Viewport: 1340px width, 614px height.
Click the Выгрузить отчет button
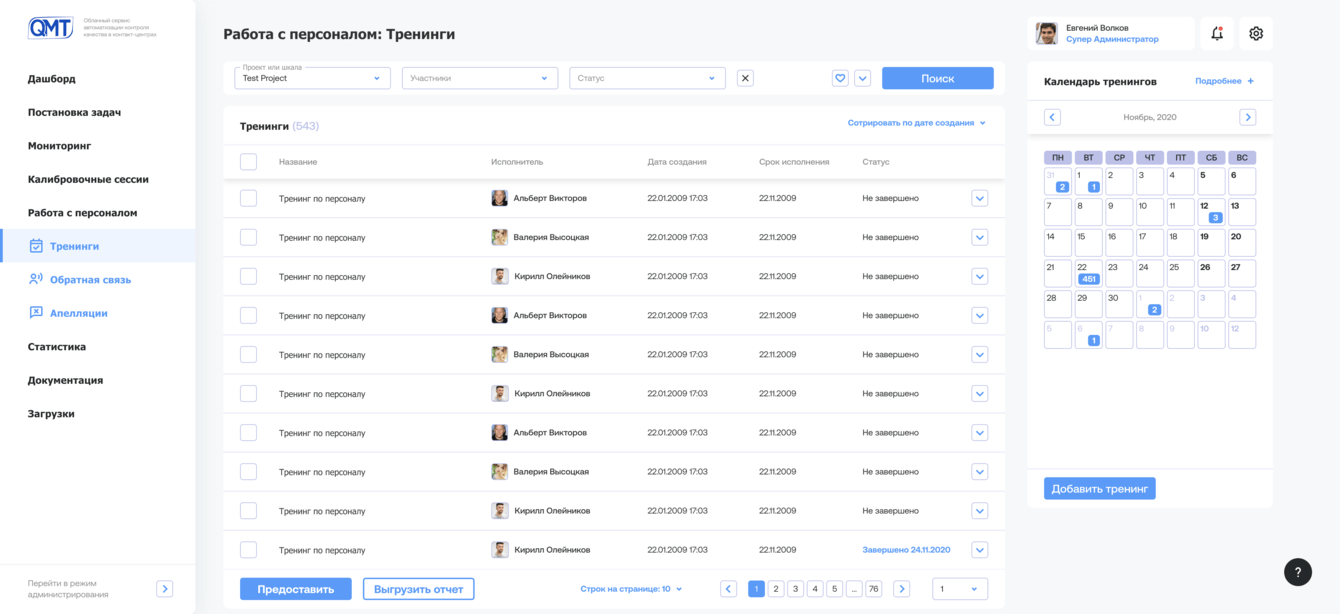pos(418,589)
